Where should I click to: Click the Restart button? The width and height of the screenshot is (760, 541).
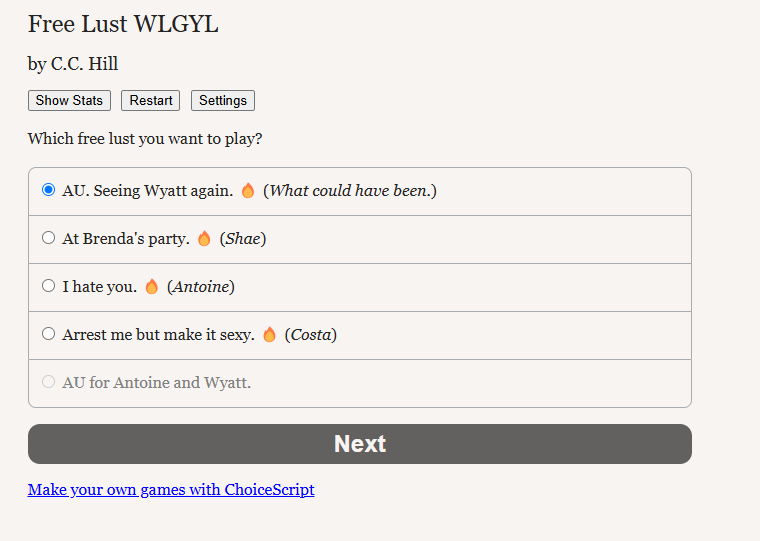click(x=151, y=100)
